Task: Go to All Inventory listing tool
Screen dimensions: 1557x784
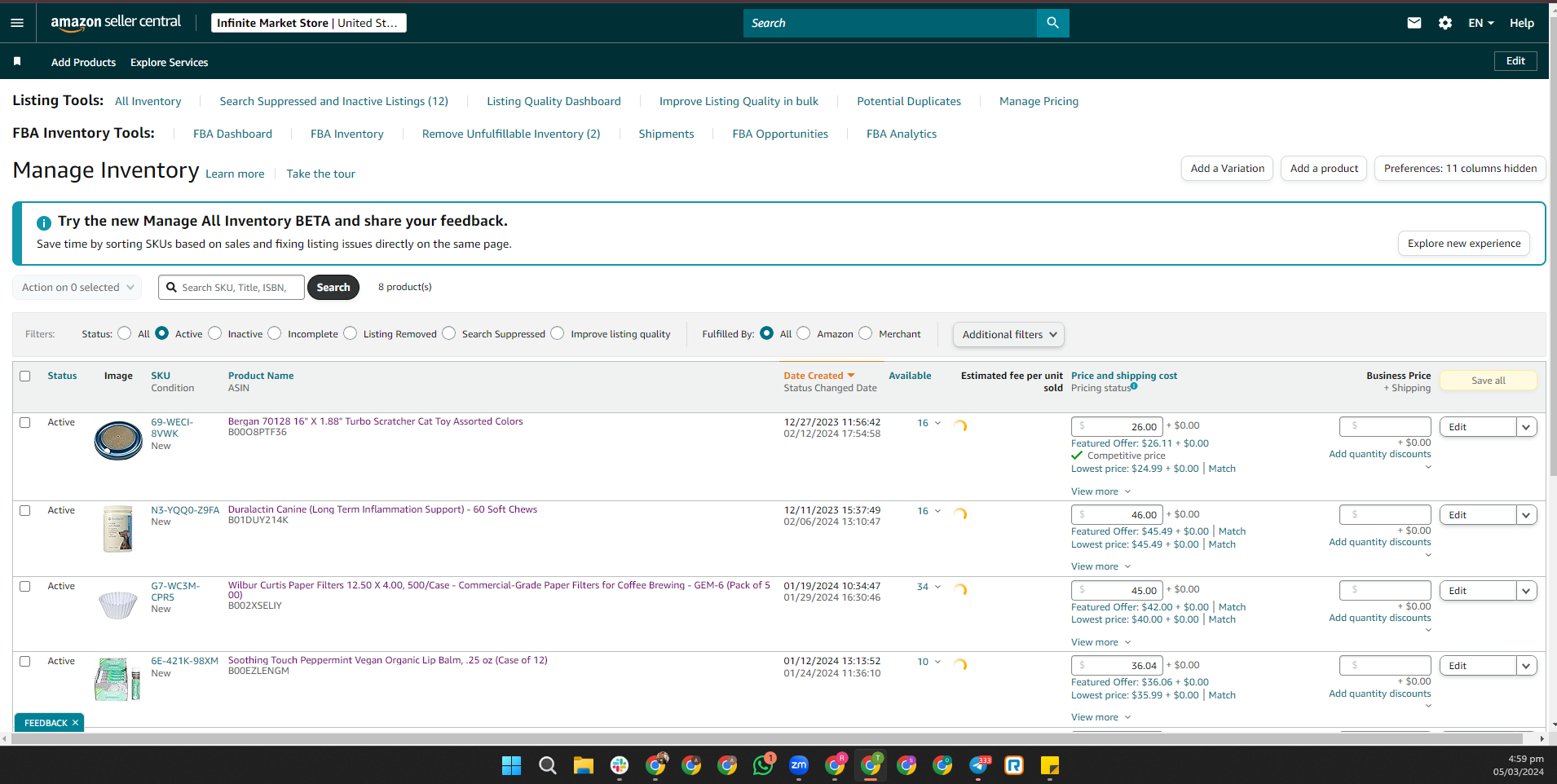Action: click(x=148, y=101)
